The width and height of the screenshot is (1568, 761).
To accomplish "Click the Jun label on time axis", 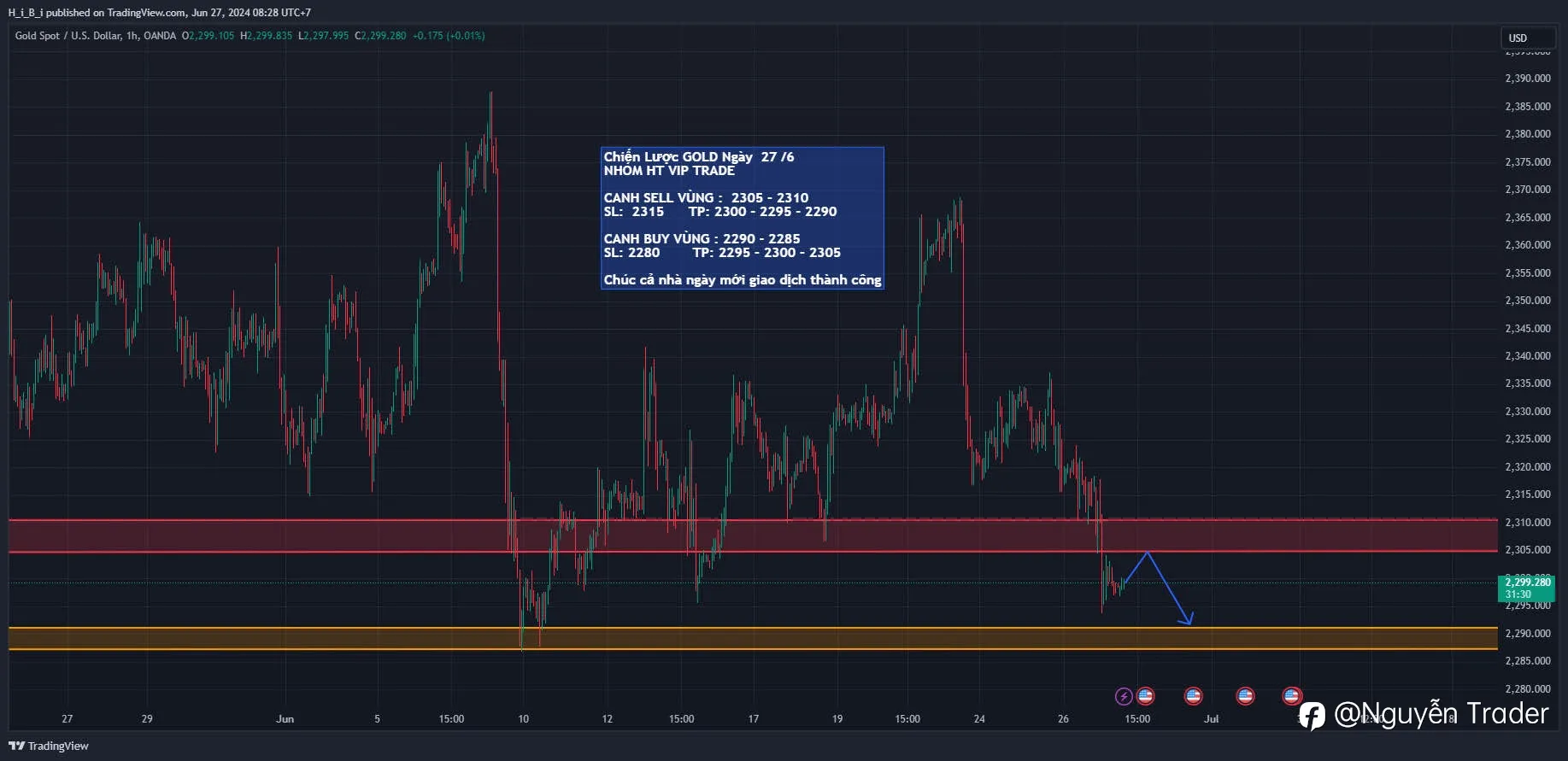I will coord(285,719).
